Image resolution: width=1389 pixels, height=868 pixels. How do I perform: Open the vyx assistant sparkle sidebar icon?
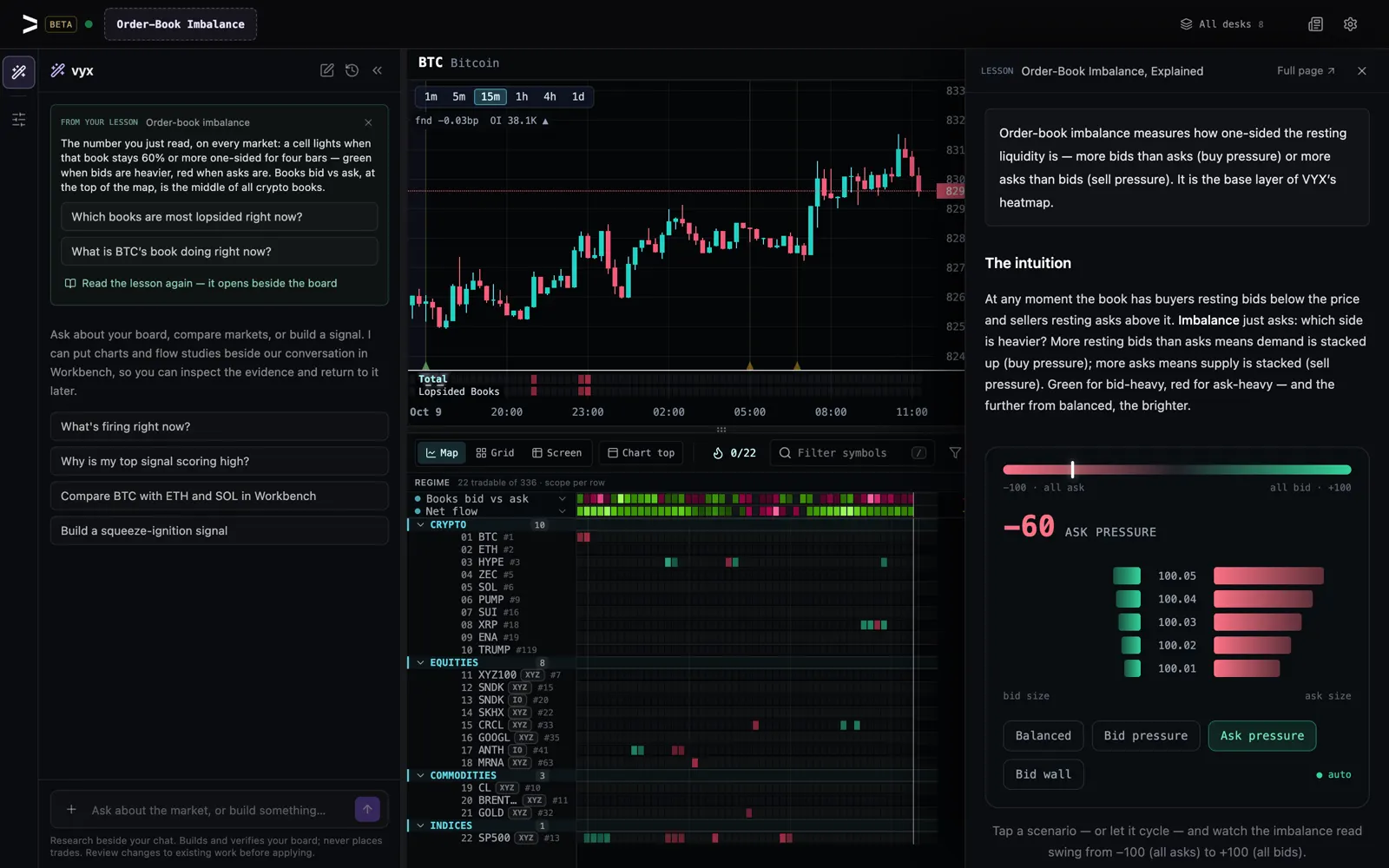coord(19,72)
